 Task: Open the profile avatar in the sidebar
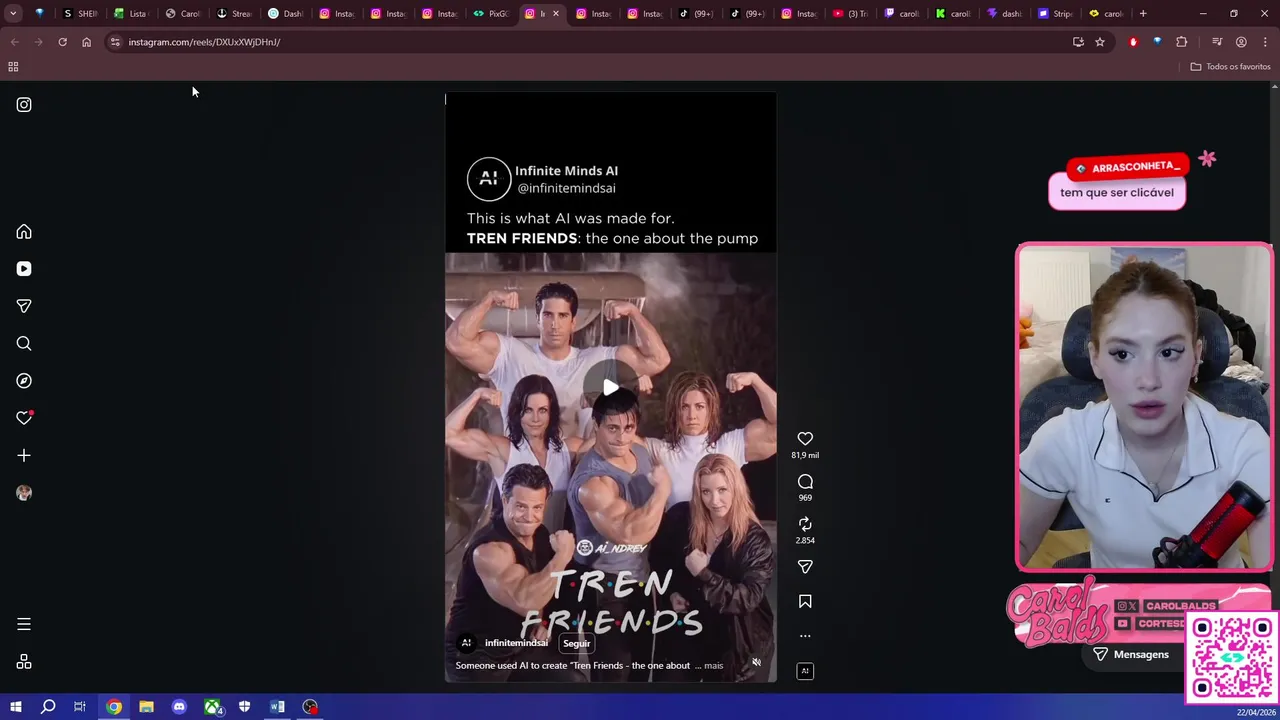tap(24, 493)
